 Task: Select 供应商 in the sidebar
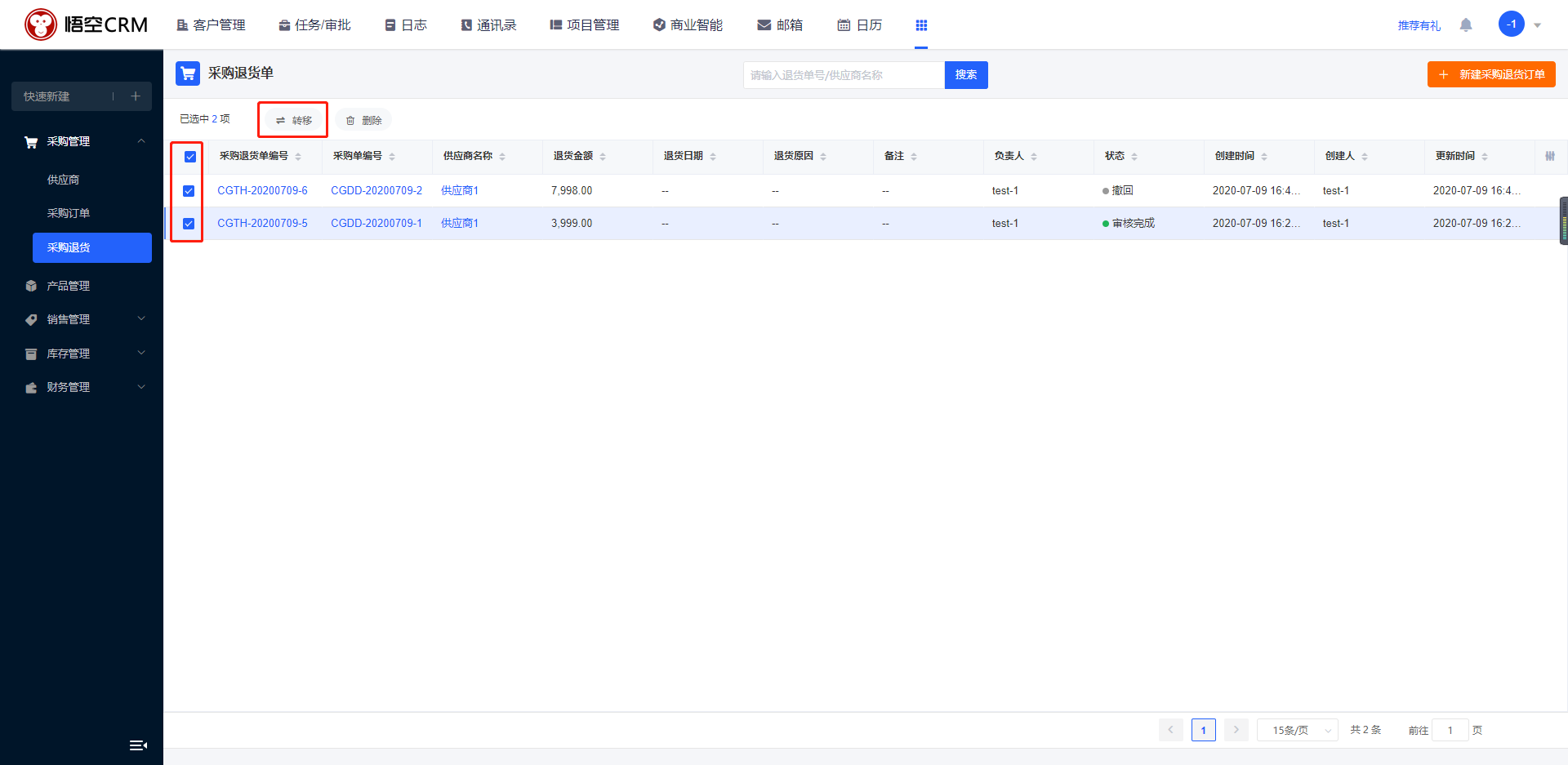coord(63,180)
